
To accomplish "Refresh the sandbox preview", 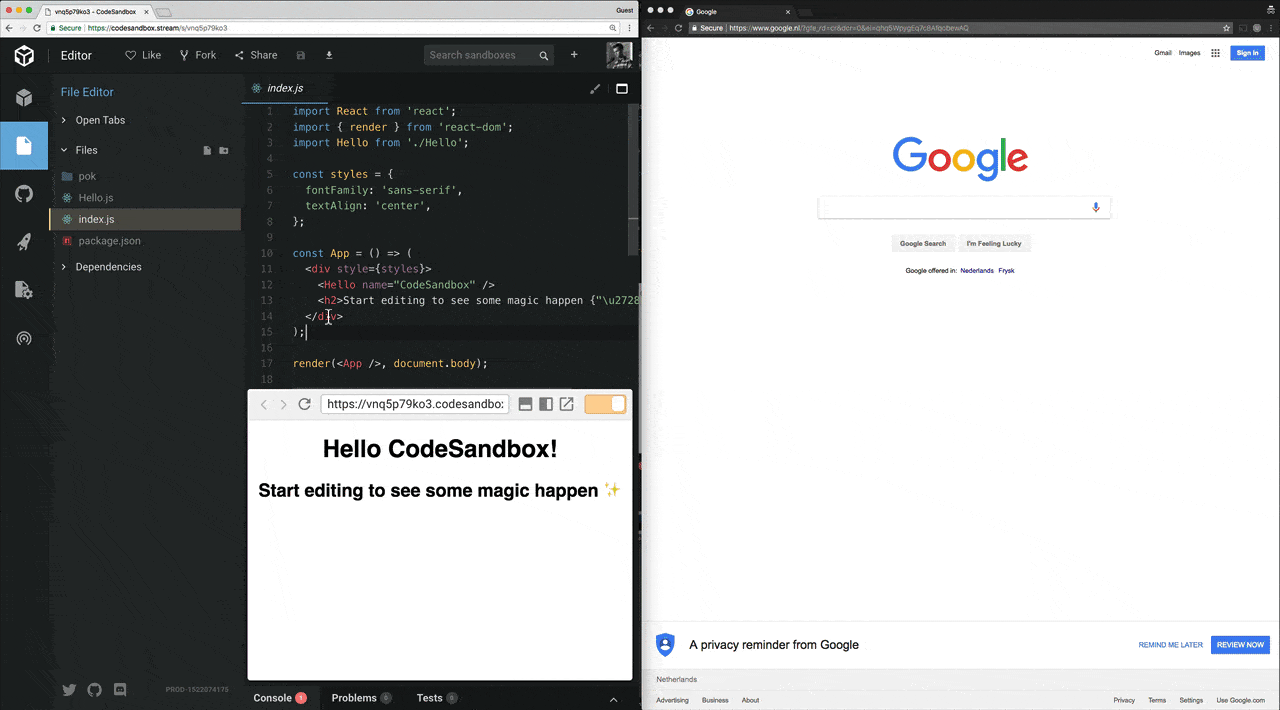I will pyautogui.click(x=305, y=404).
